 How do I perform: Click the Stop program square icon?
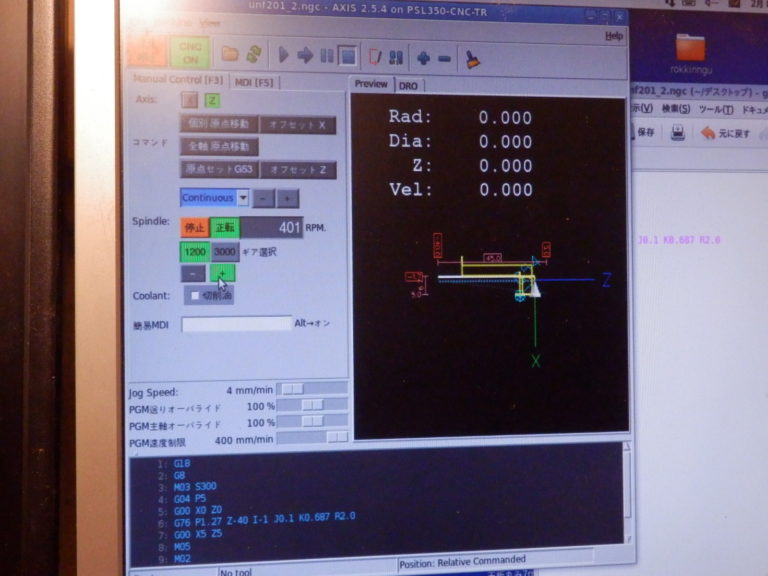click(347, 56)
